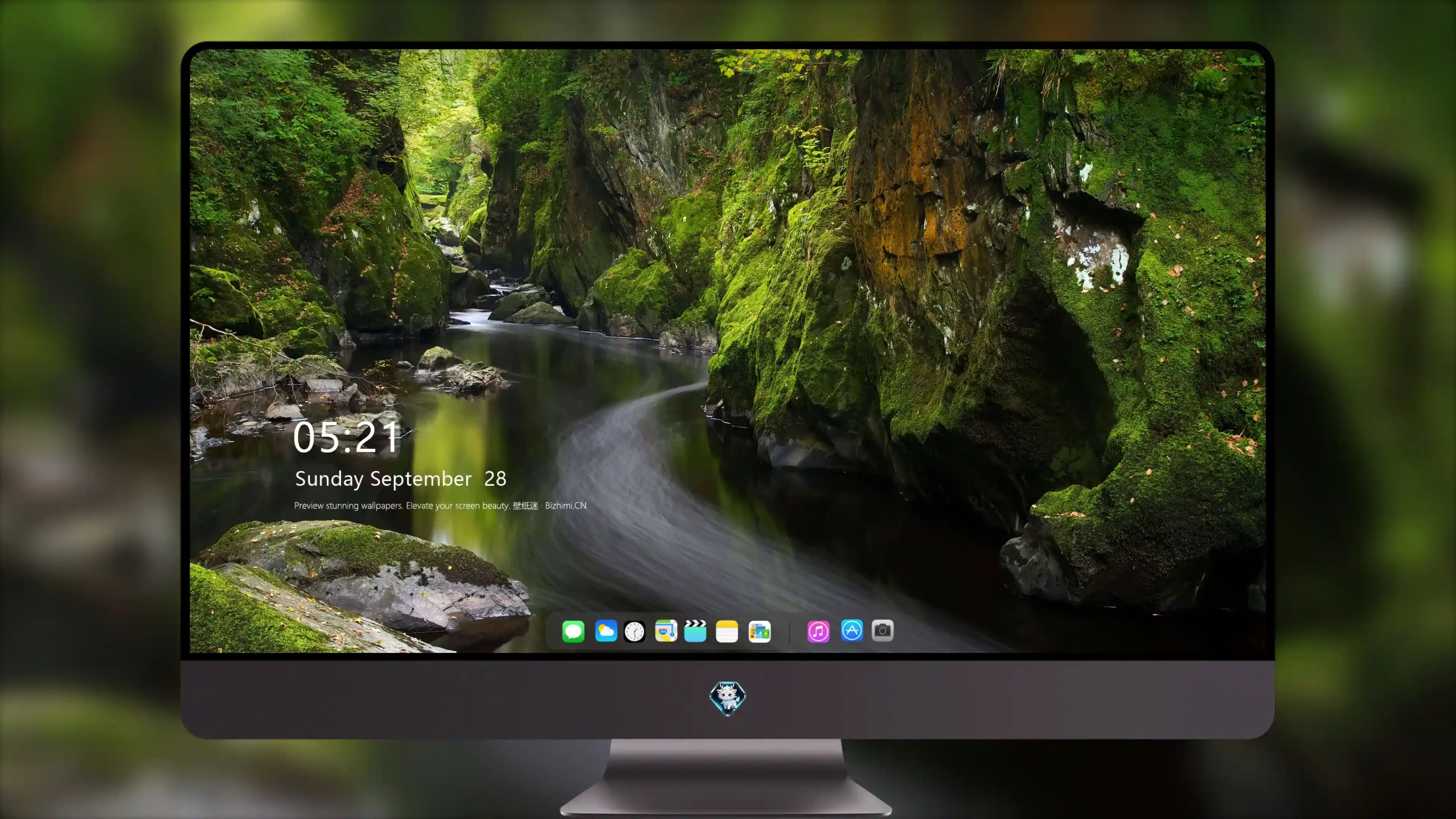Click the date text Sunday September 28

point(401,479)
